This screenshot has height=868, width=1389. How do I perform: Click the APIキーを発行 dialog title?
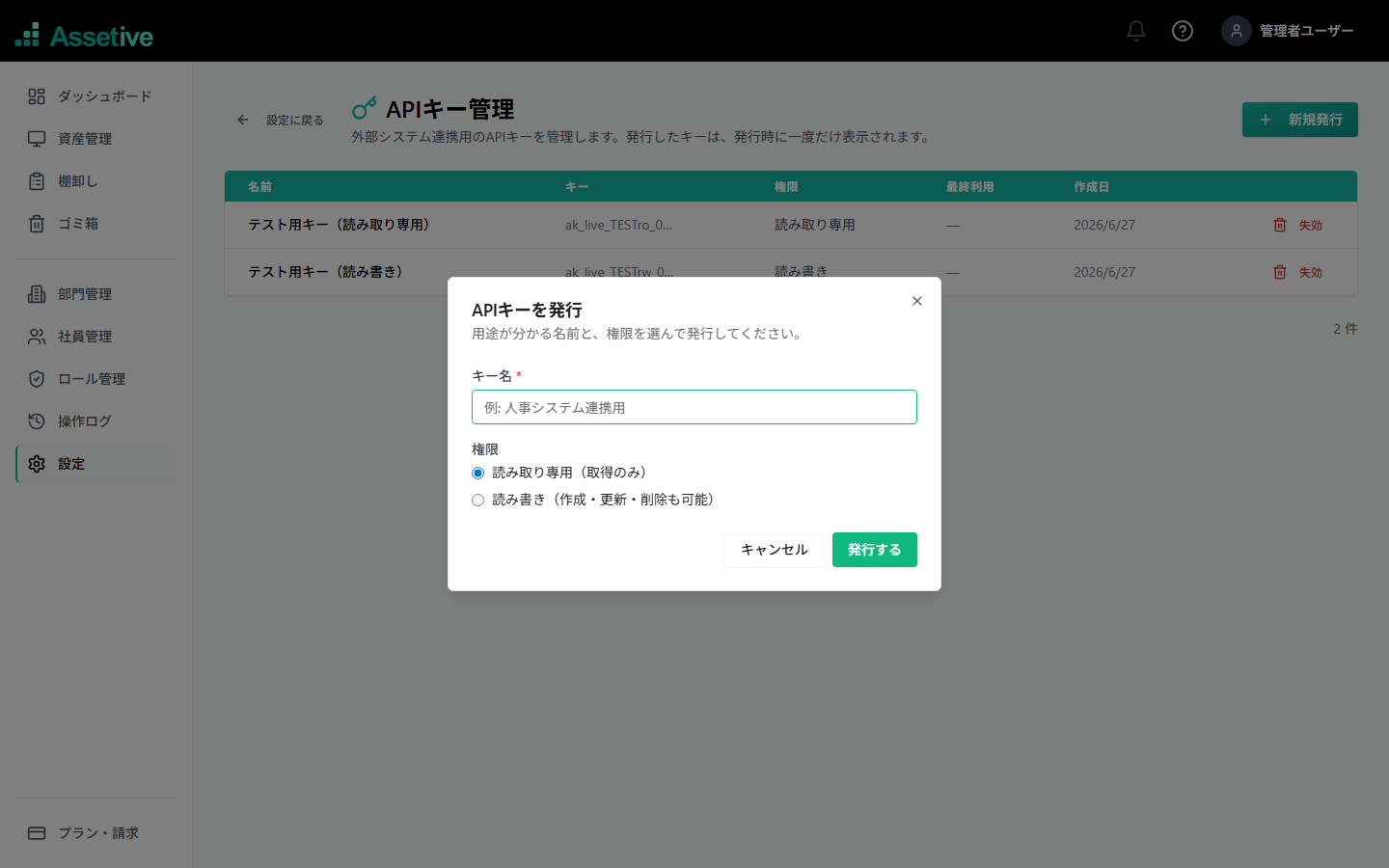point(527,311)
